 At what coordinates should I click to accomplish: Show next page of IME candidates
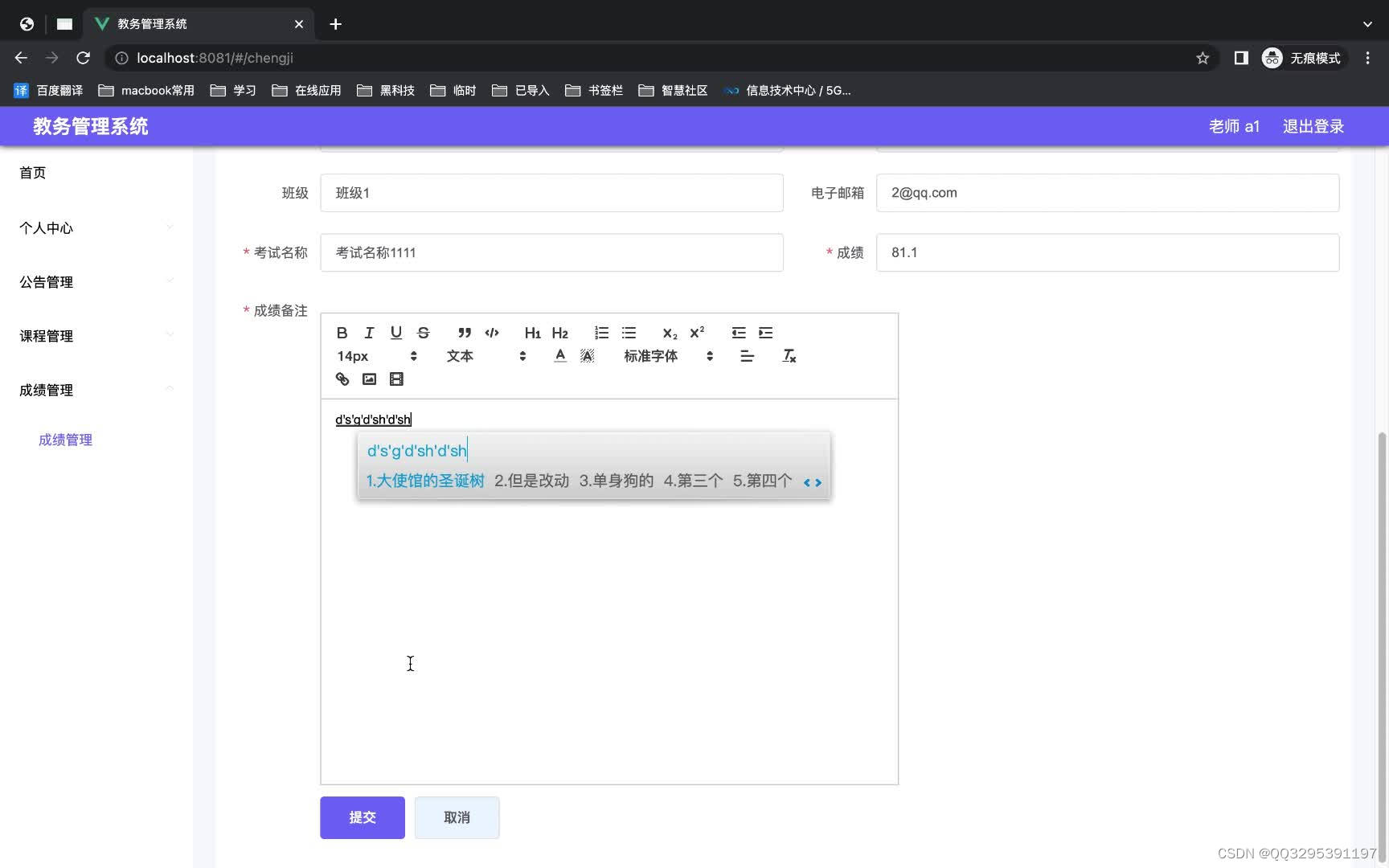[x=818, y=482]
